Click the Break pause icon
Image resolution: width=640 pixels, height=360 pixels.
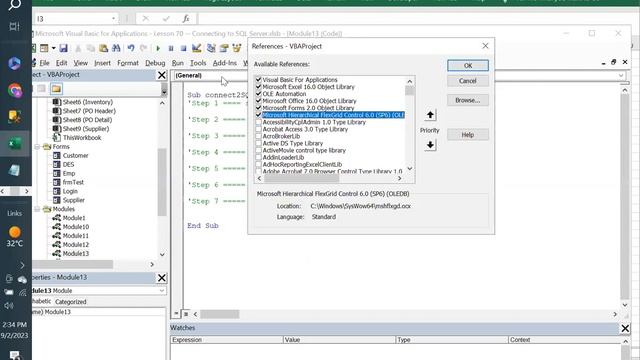[x=171, y=49]
